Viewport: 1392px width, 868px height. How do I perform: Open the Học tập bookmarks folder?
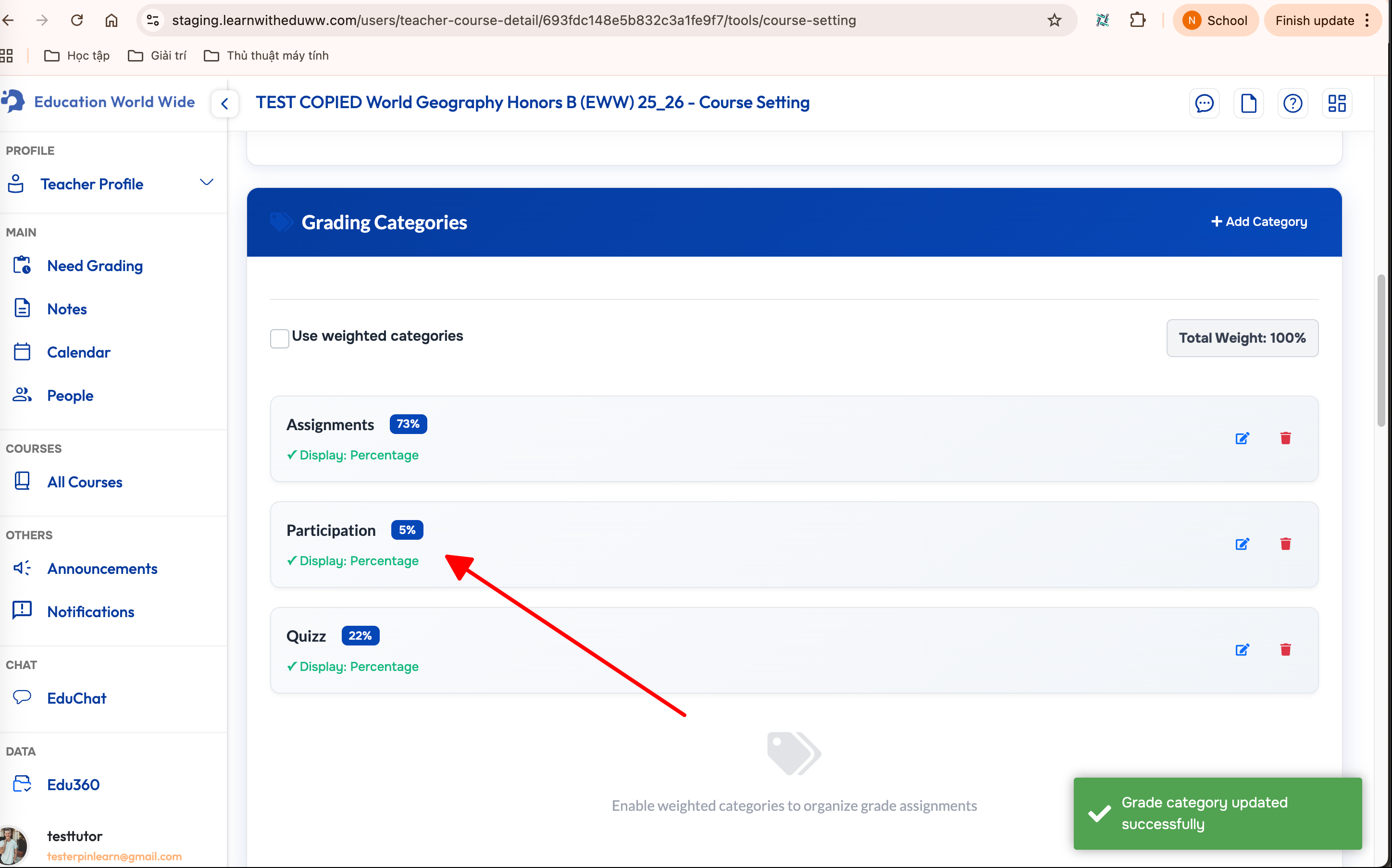[77, 56]
